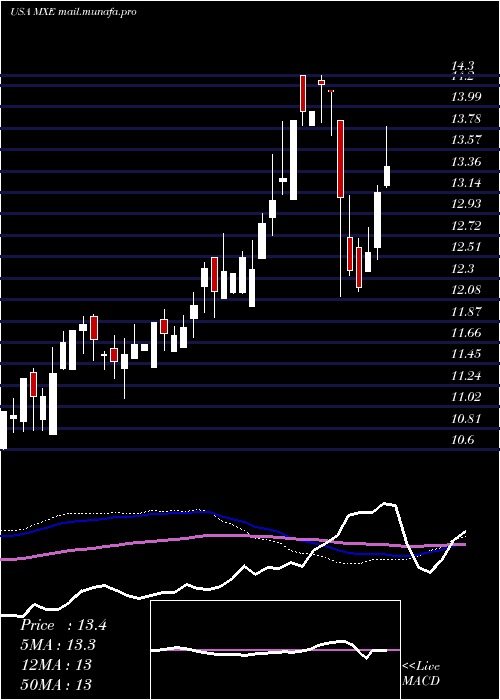Click the 11.24 price axis label
This screenshot has height=700, width=500.
point(466,376)
